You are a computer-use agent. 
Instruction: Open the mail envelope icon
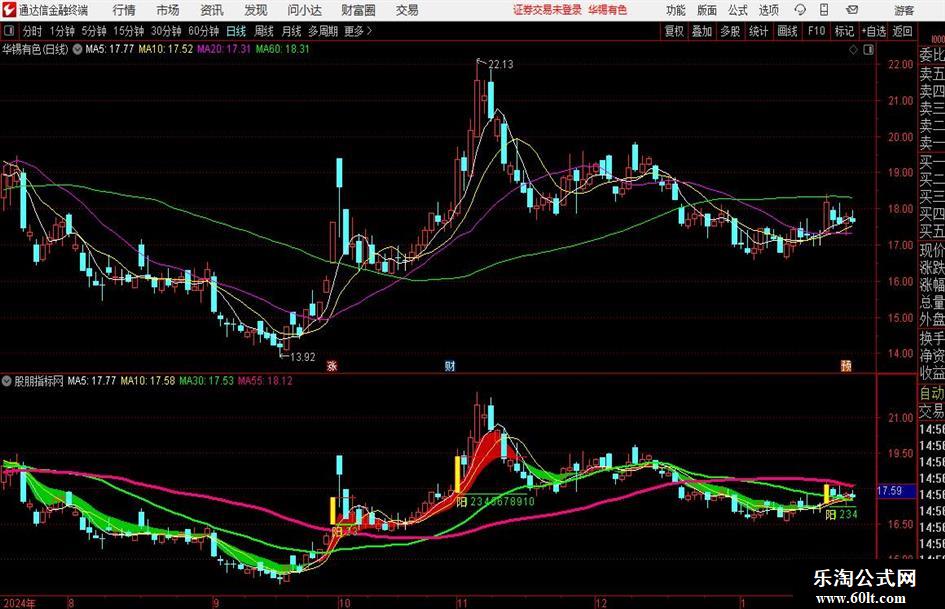(852, 10)
